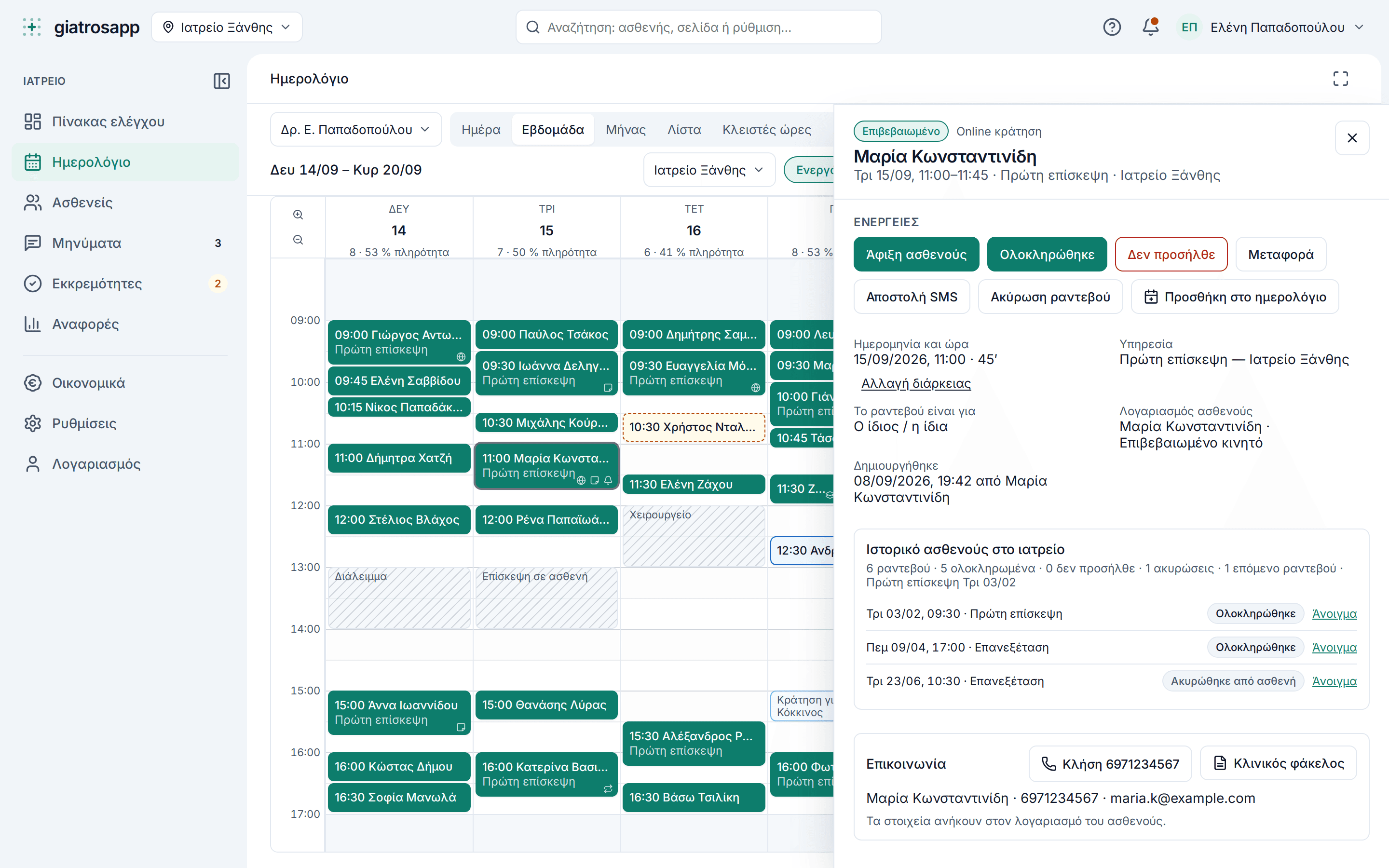The width and height of the screenshot is (1389, 868).
Task: Go to Ασθενείς patients page
Action: click(x=125, y=203)
